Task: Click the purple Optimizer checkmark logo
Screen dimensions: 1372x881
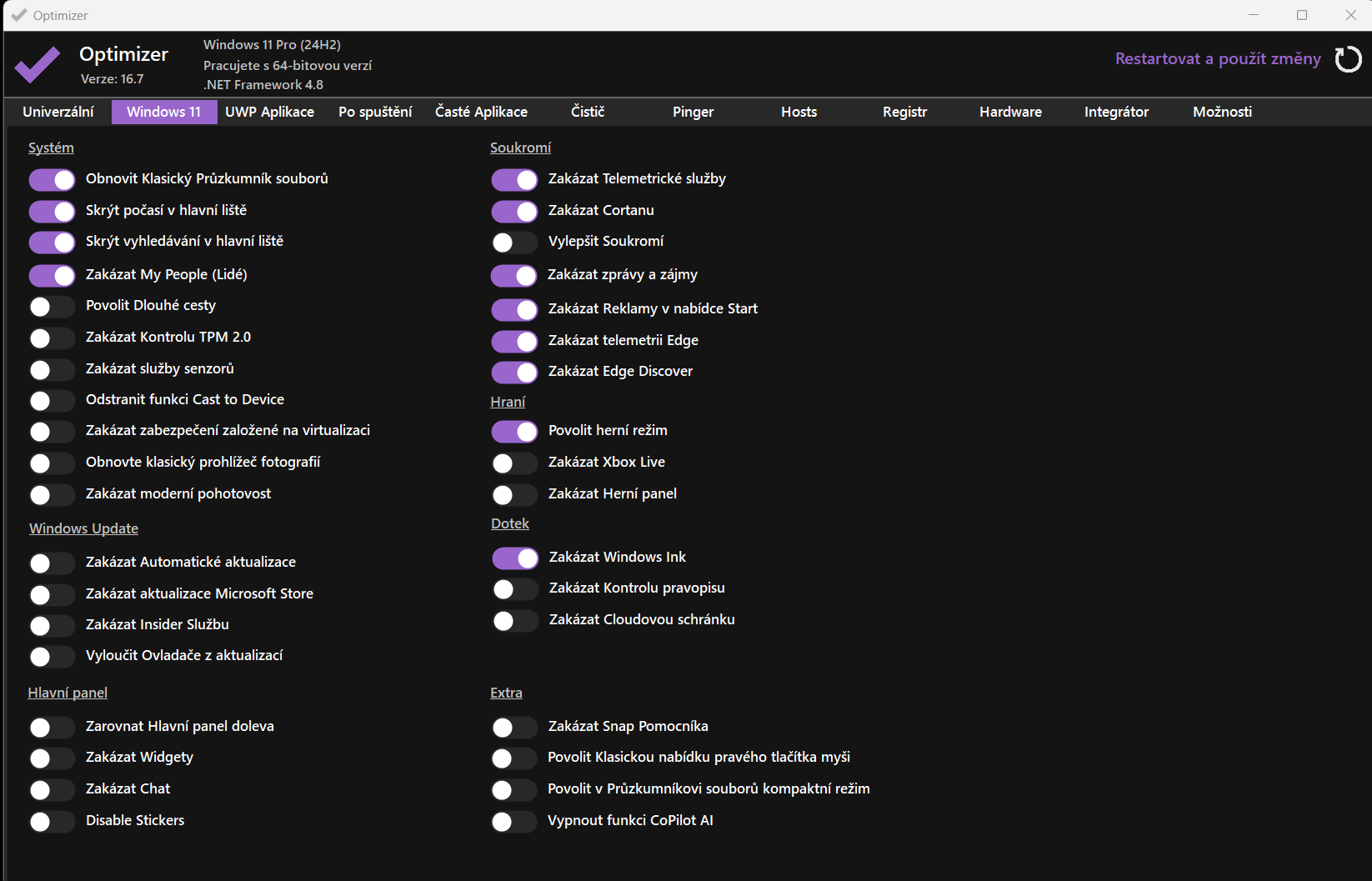Action: pyautogui.click(x=38, y=65)
